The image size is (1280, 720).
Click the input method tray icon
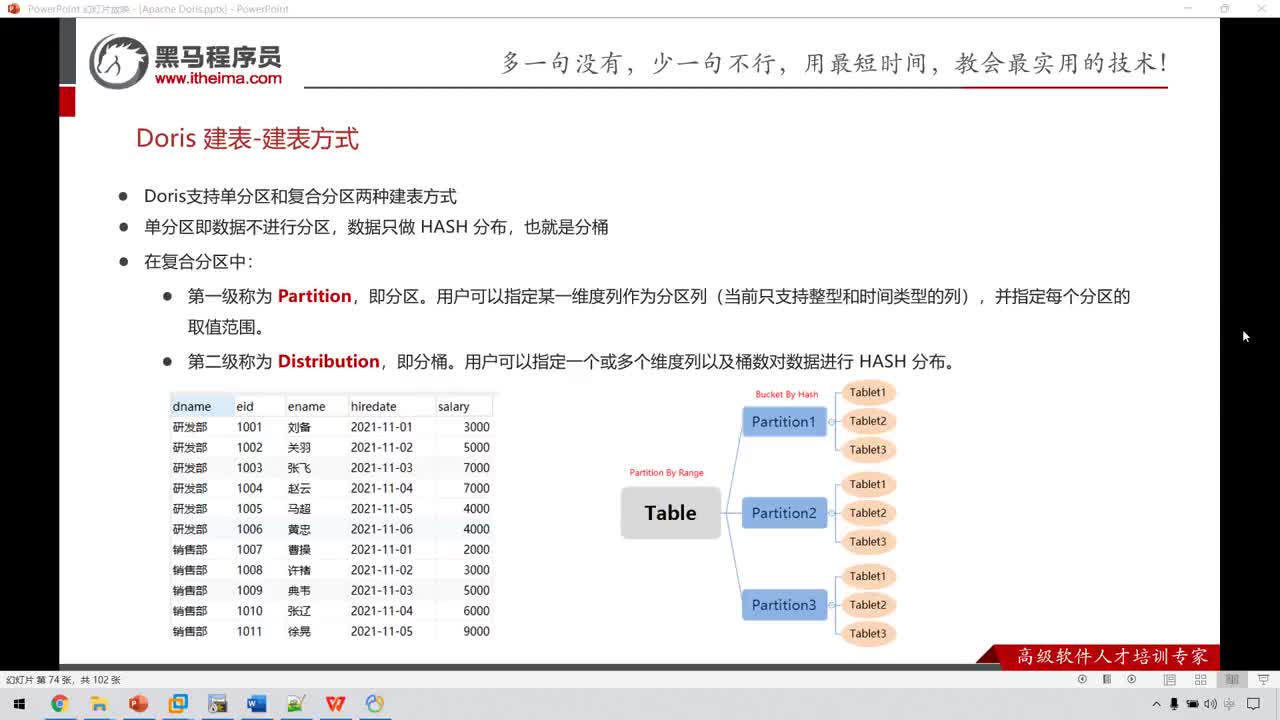click(1228, 704)
